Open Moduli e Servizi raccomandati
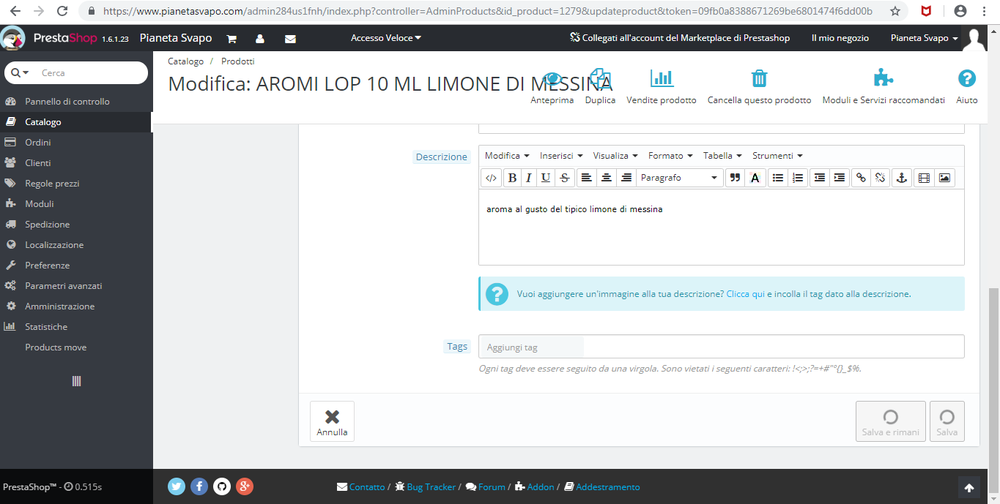 pyautogui.click(x=883, y=87)
